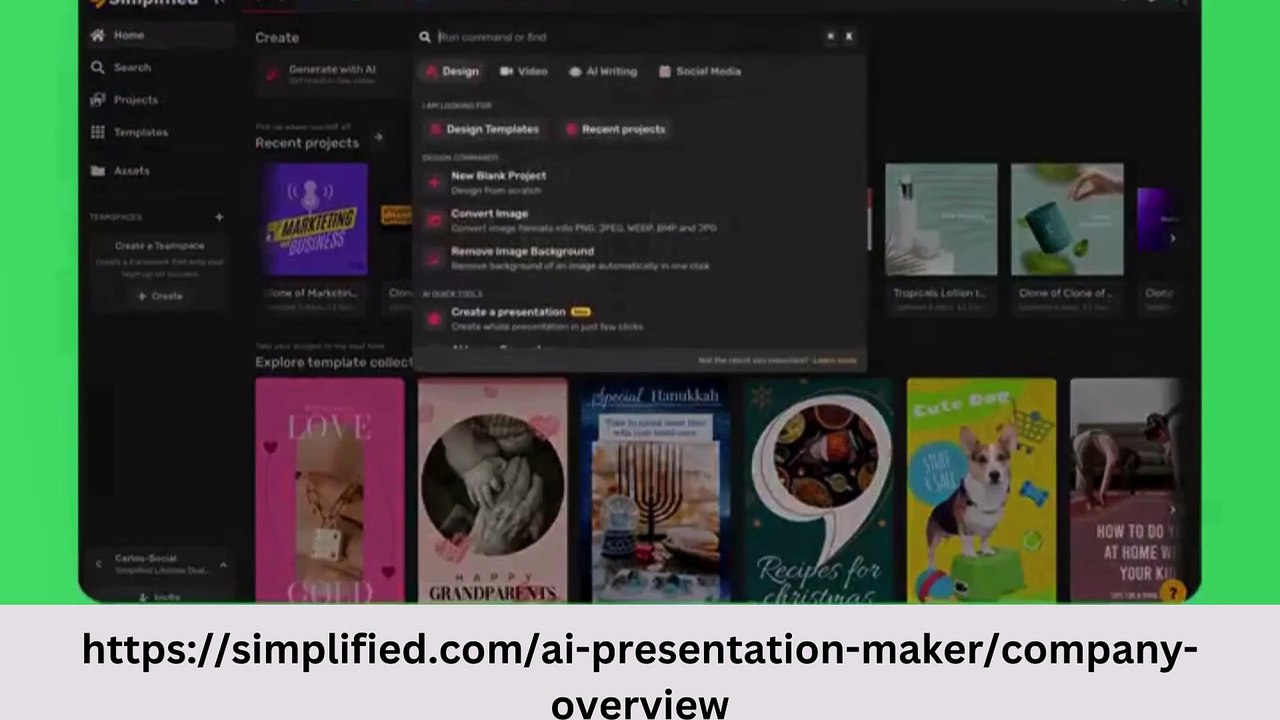This screenshot has width=1280, height=720.
Task: Click the New Blank Project text
Action: coord(498,176)
